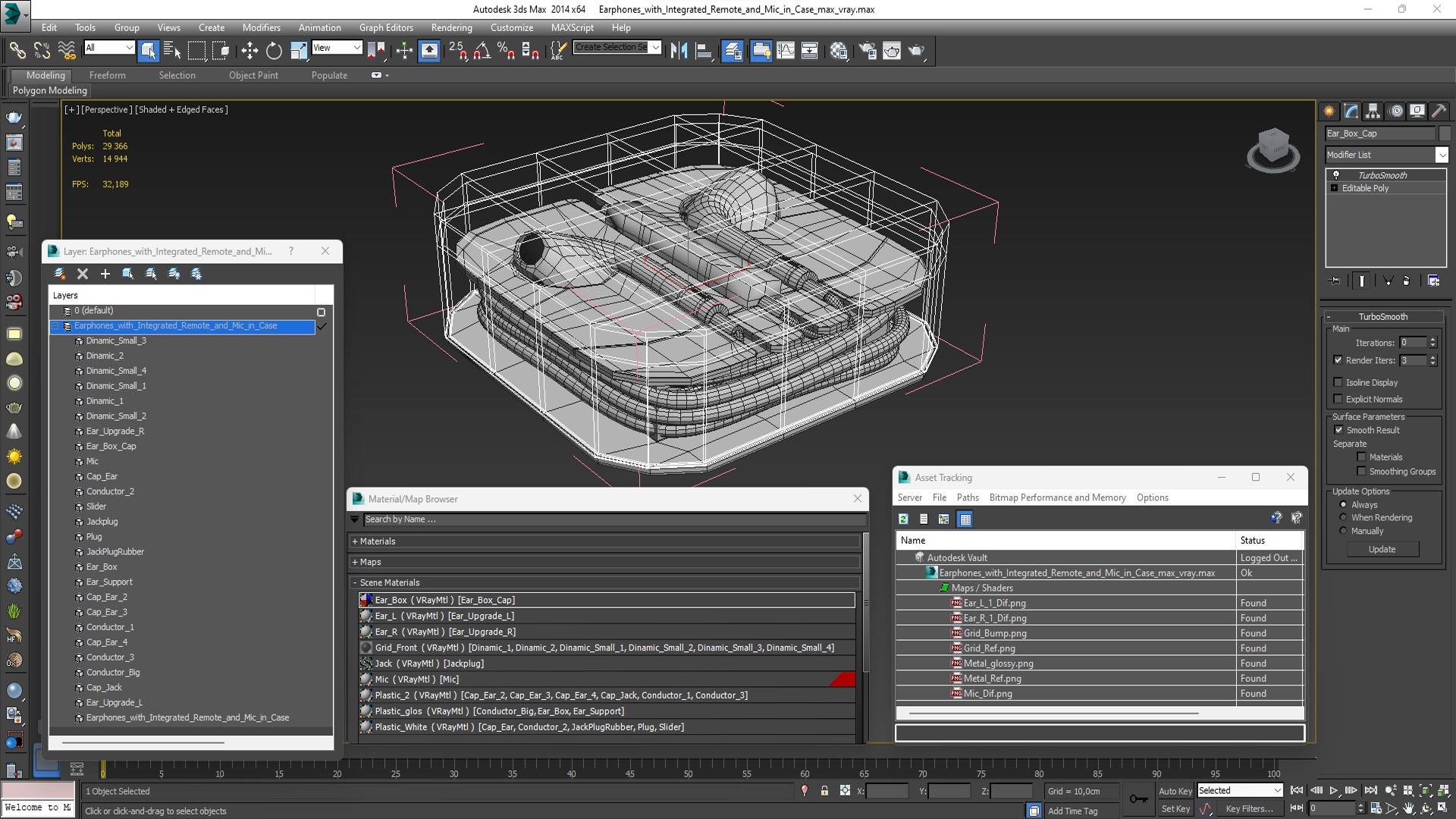Select the Rotate tool in toolbar
This screenshot has width=1456, height=819.
[274, 51]
